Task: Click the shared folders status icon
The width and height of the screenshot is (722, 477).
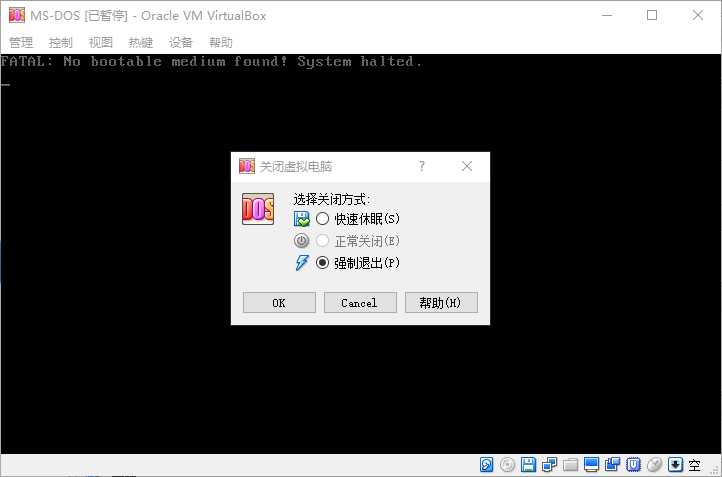Action: 570,465
